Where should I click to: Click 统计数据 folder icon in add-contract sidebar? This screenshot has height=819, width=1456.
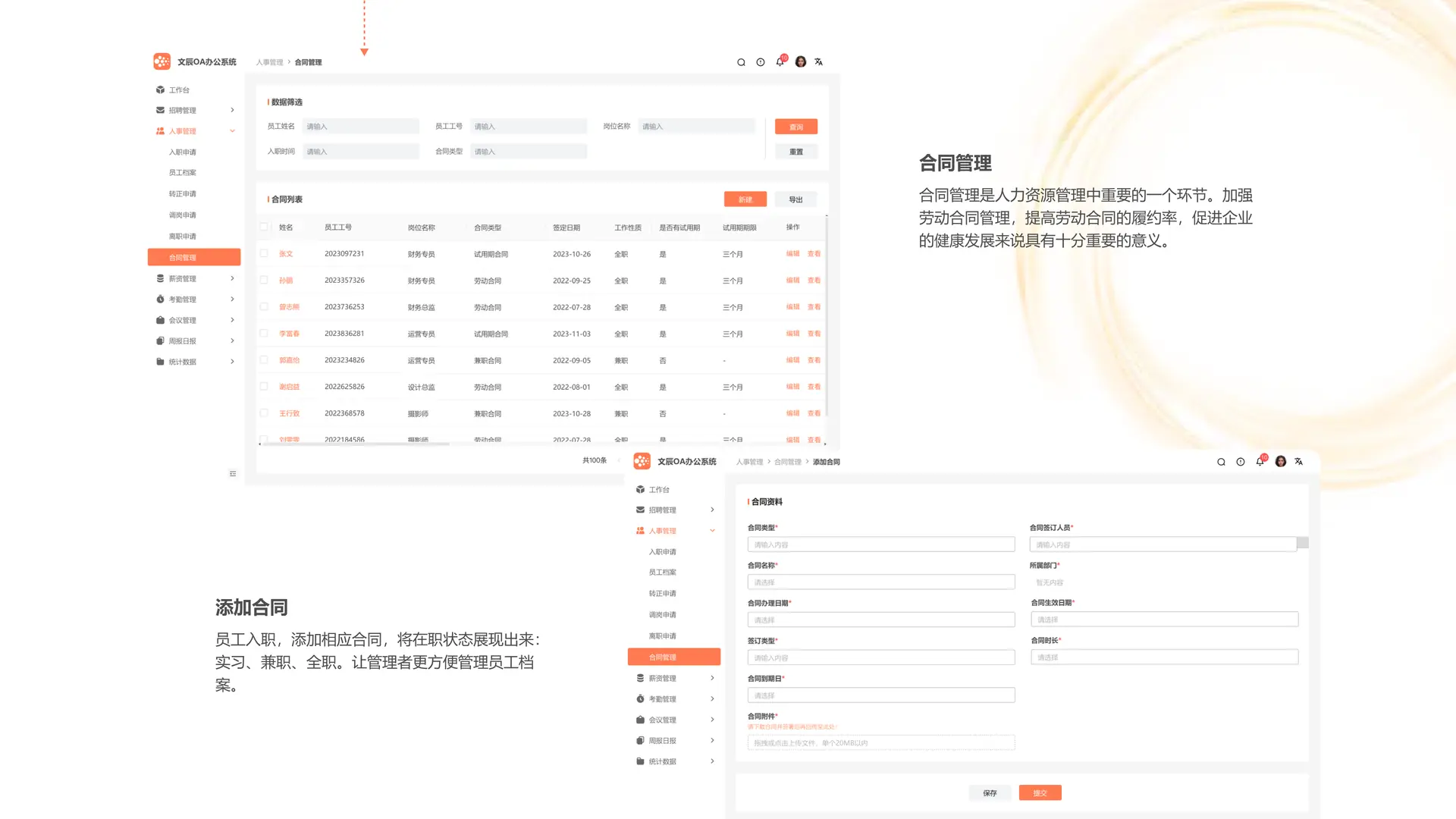(640, 761)
